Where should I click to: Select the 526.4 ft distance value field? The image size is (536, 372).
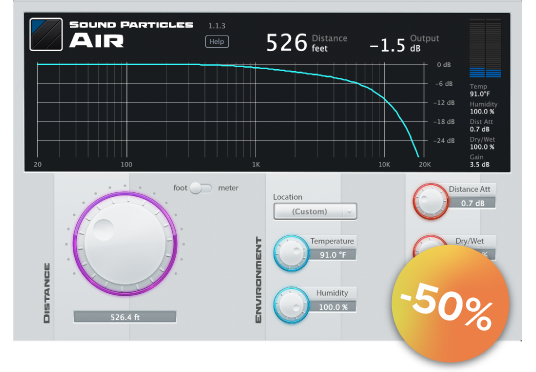125,317
